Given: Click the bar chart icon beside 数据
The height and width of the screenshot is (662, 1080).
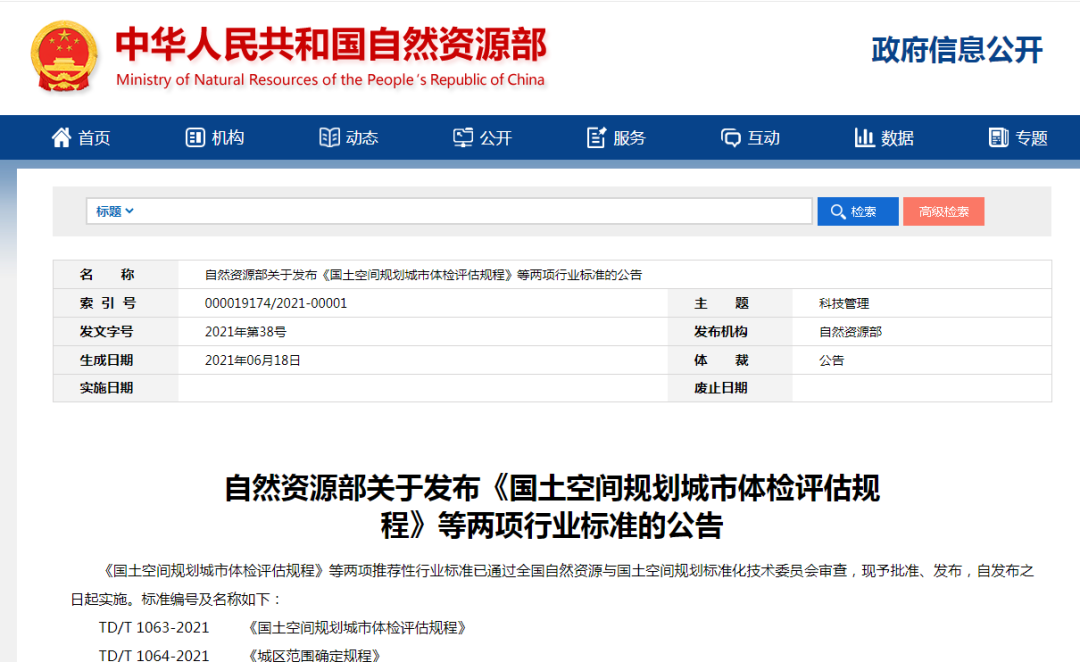Looking at the screenshot, I should (864, 138).
